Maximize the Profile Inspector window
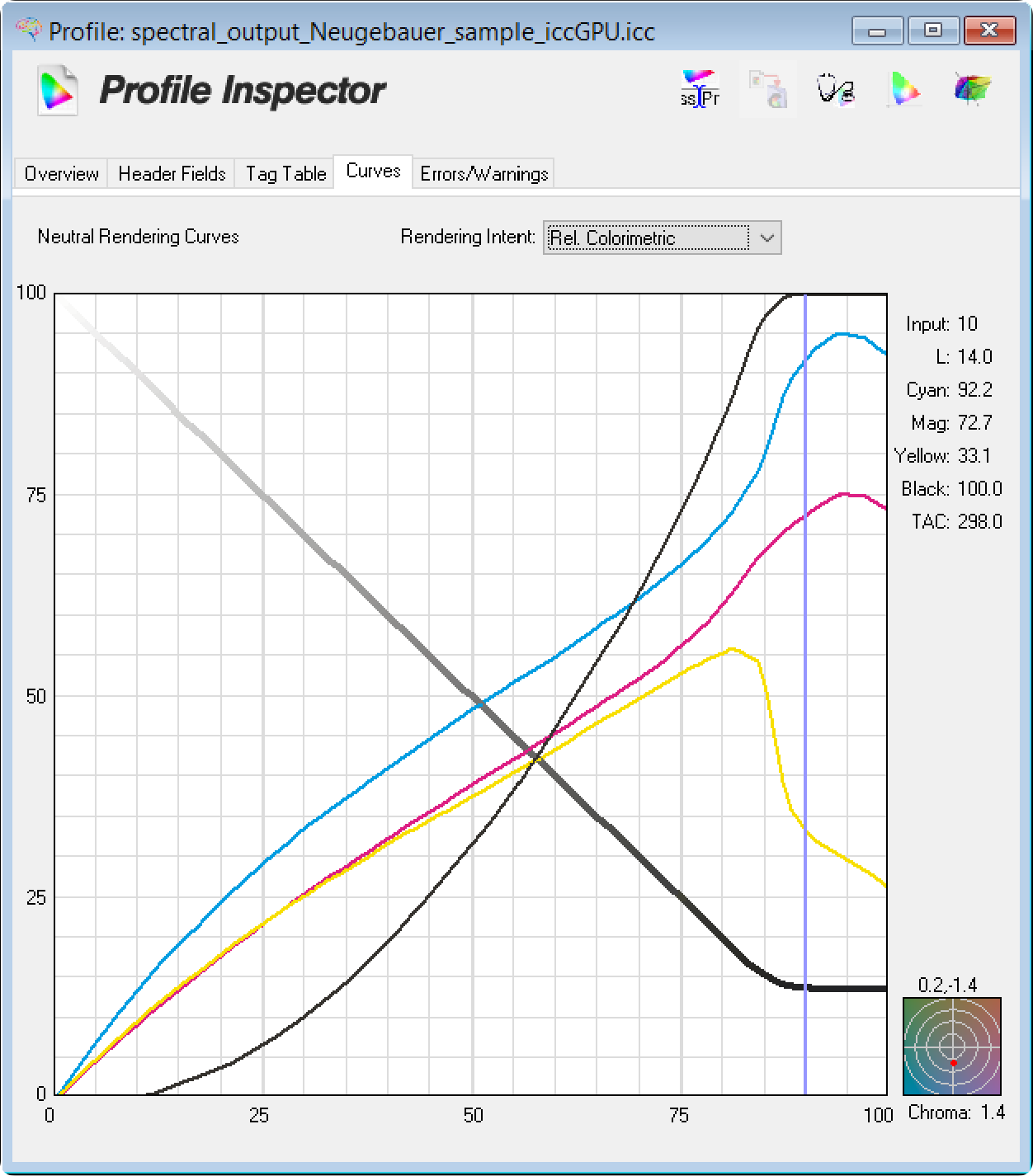The height and width of the screenshot is (1176, 1033). tap(933, 31)
